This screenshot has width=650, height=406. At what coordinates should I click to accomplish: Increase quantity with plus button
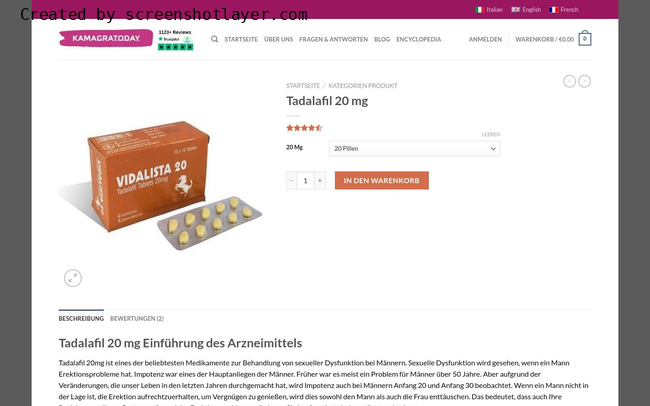(320, 180)
